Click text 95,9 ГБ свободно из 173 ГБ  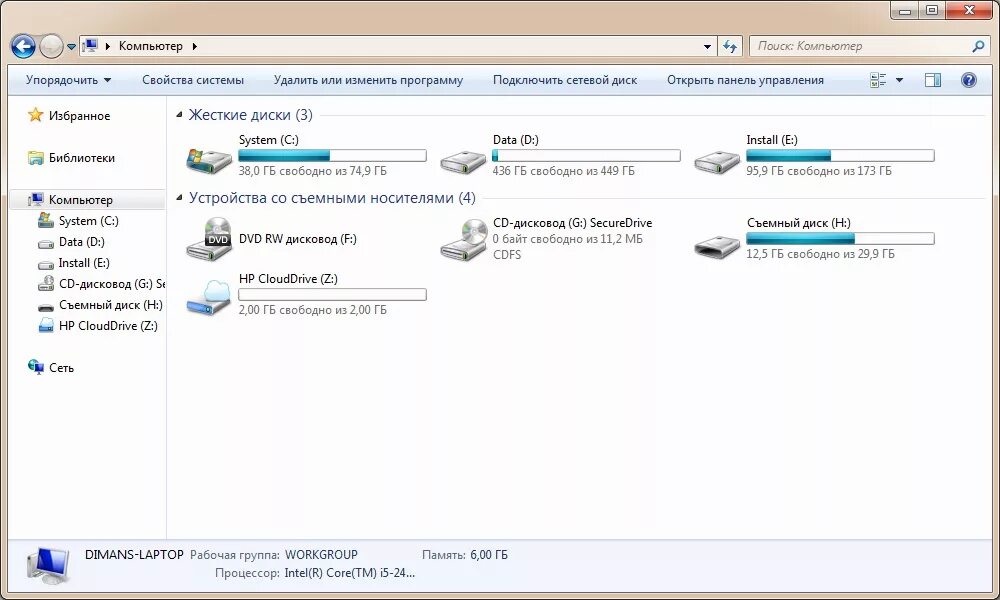pyautogui.click(x=819, y=171)
